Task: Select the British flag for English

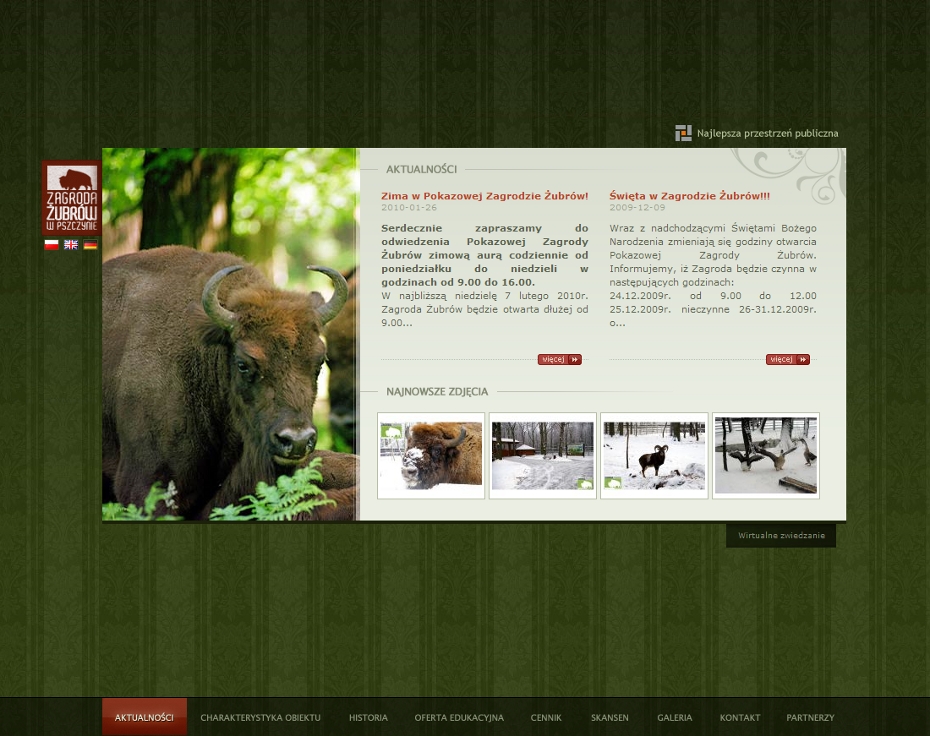Action: 71,245
